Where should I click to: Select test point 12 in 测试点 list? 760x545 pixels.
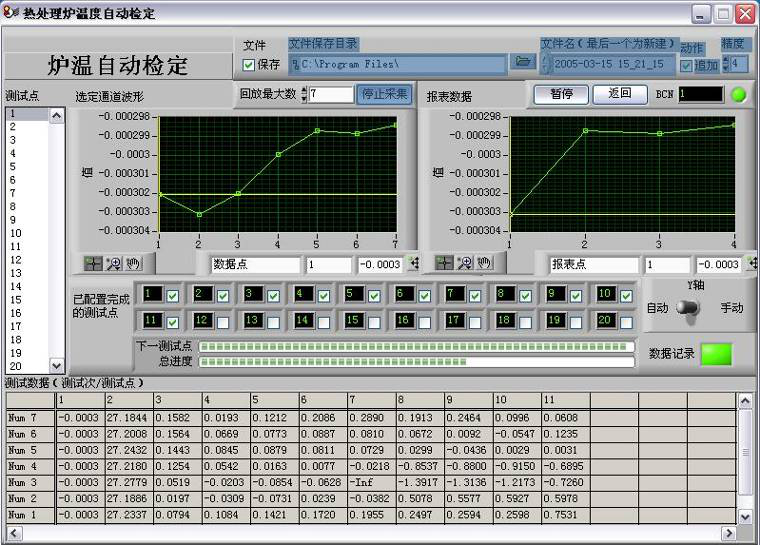[x=27, y=259]
